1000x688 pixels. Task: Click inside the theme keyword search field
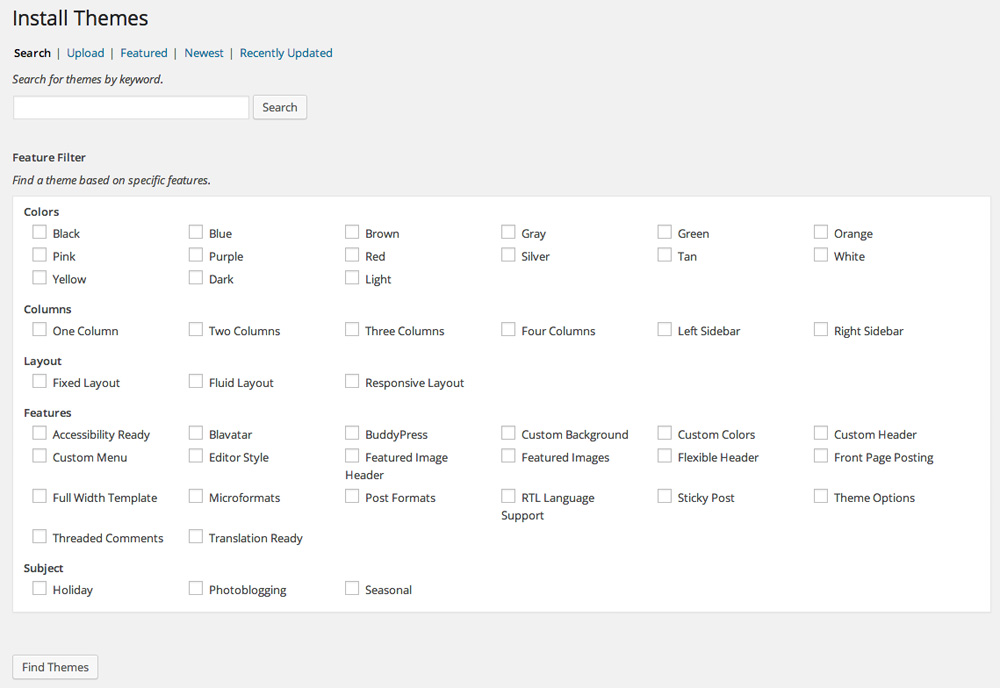130,107
